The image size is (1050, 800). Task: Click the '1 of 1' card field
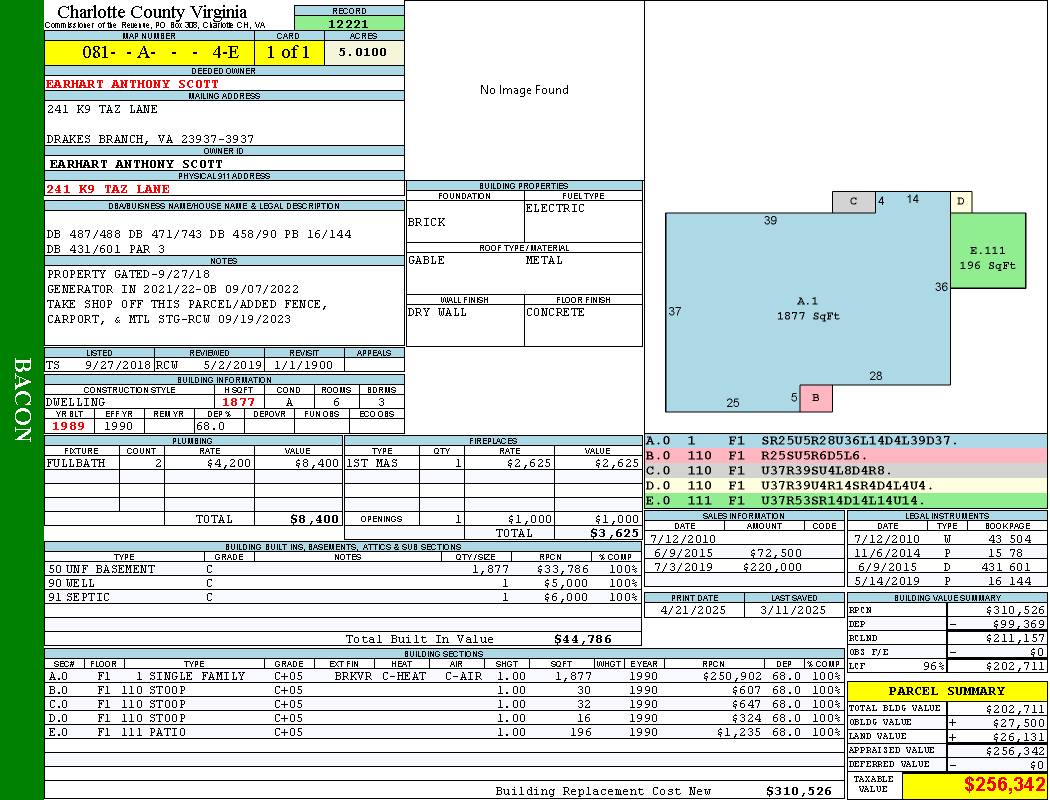288,52
